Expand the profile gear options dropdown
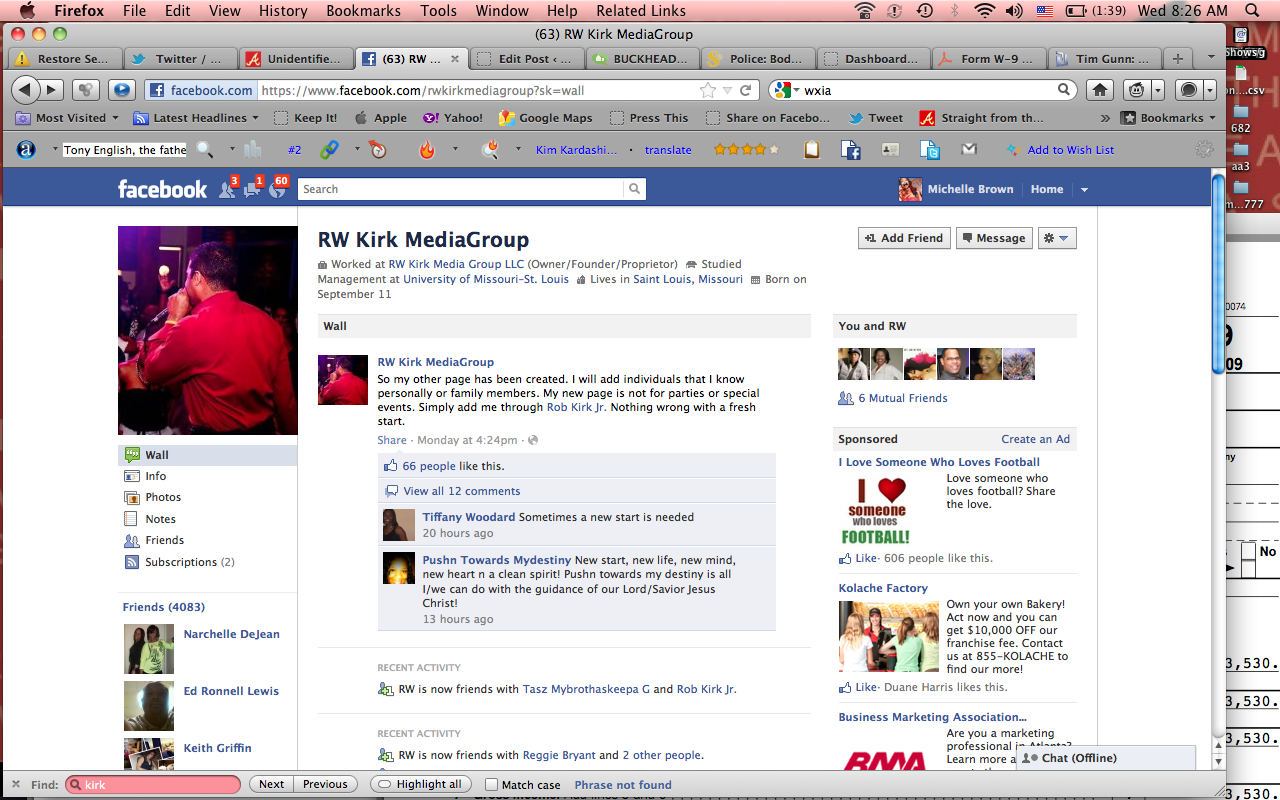Screen dimensions: 1280x800 [1056, 238]
